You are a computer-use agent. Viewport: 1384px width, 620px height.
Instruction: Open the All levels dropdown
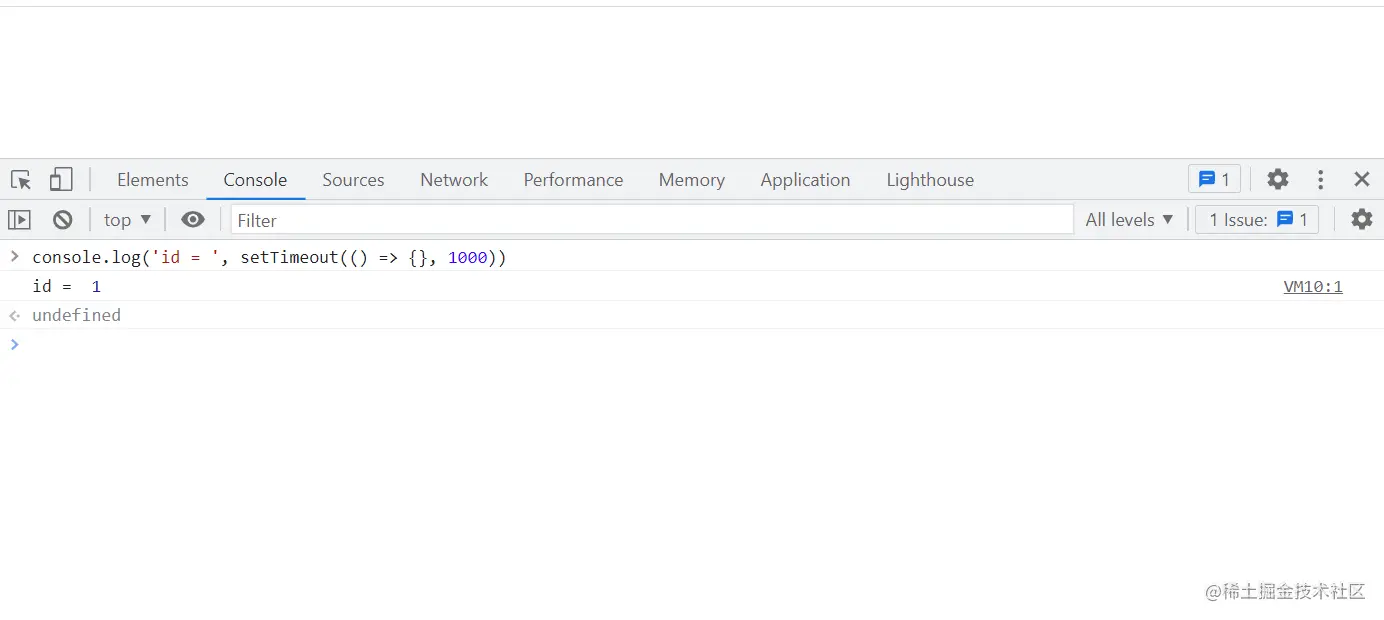pyautogui.click(x=1128, y=219)
